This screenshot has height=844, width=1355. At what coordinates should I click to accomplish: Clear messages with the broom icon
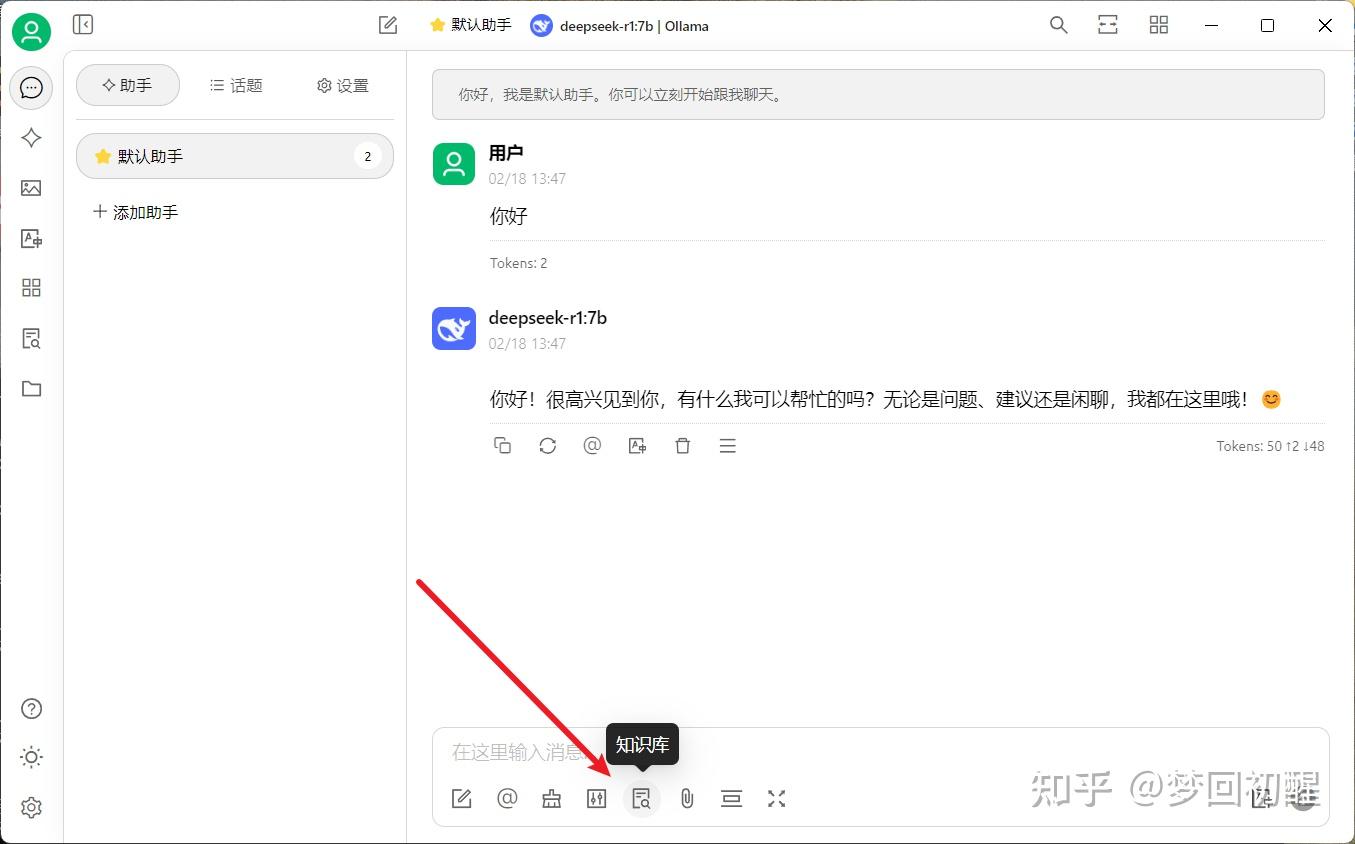coord(552,799)
